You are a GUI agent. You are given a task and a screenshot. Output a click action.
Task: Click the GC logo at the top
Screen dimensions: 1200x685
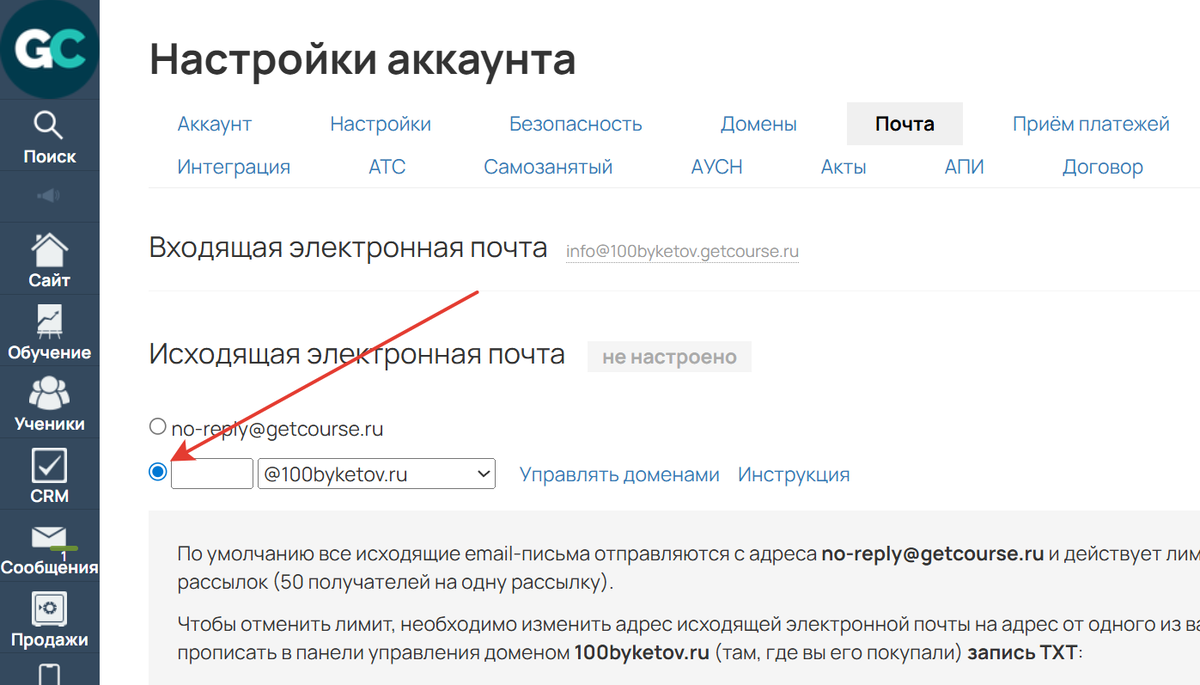click(50, 48)
